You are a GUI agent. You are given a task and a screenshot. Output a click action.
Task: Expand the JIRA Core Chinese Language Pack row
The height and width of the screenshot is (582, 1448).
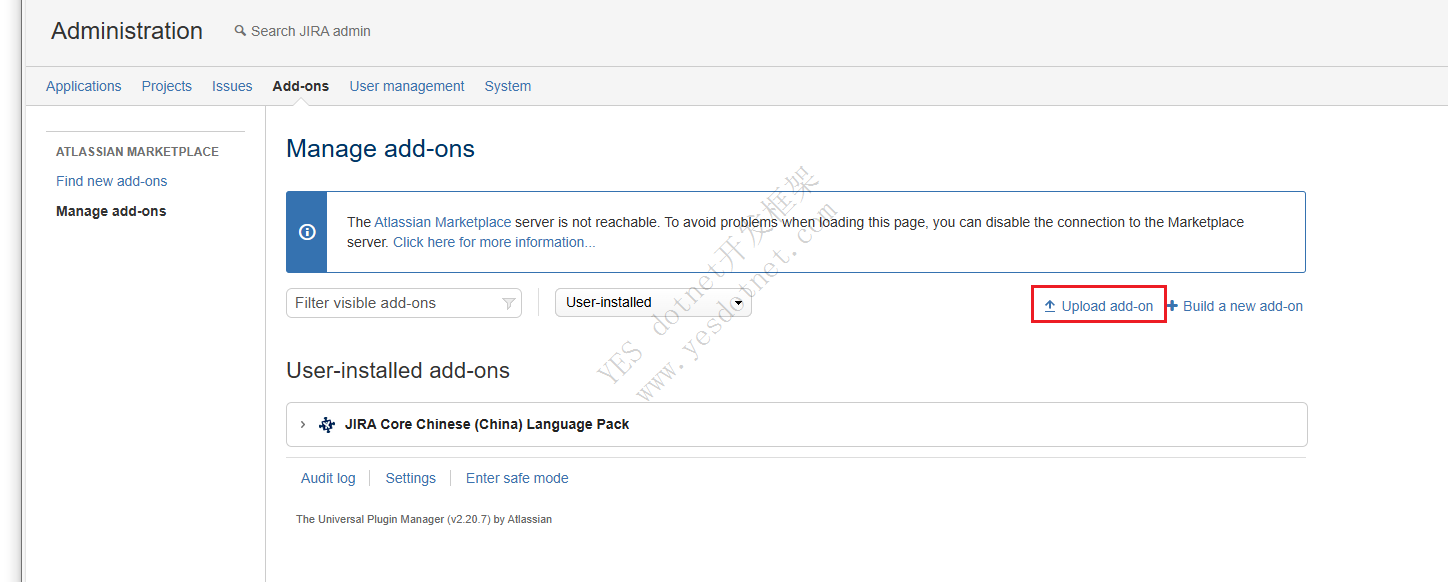click(x=303, y=424)
